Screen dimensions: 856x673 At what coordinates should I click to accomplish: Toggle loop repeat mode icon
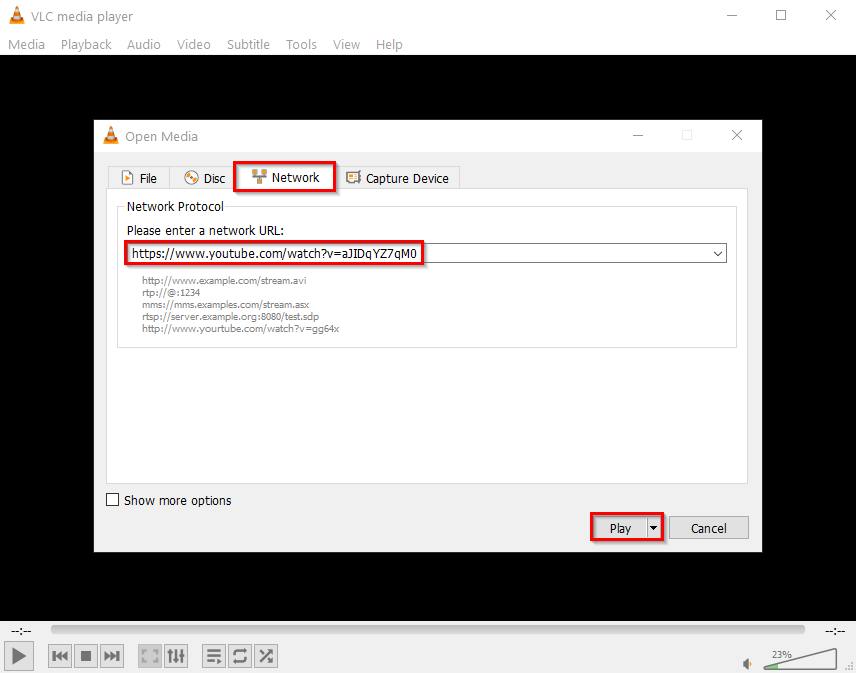pos(240,656)
